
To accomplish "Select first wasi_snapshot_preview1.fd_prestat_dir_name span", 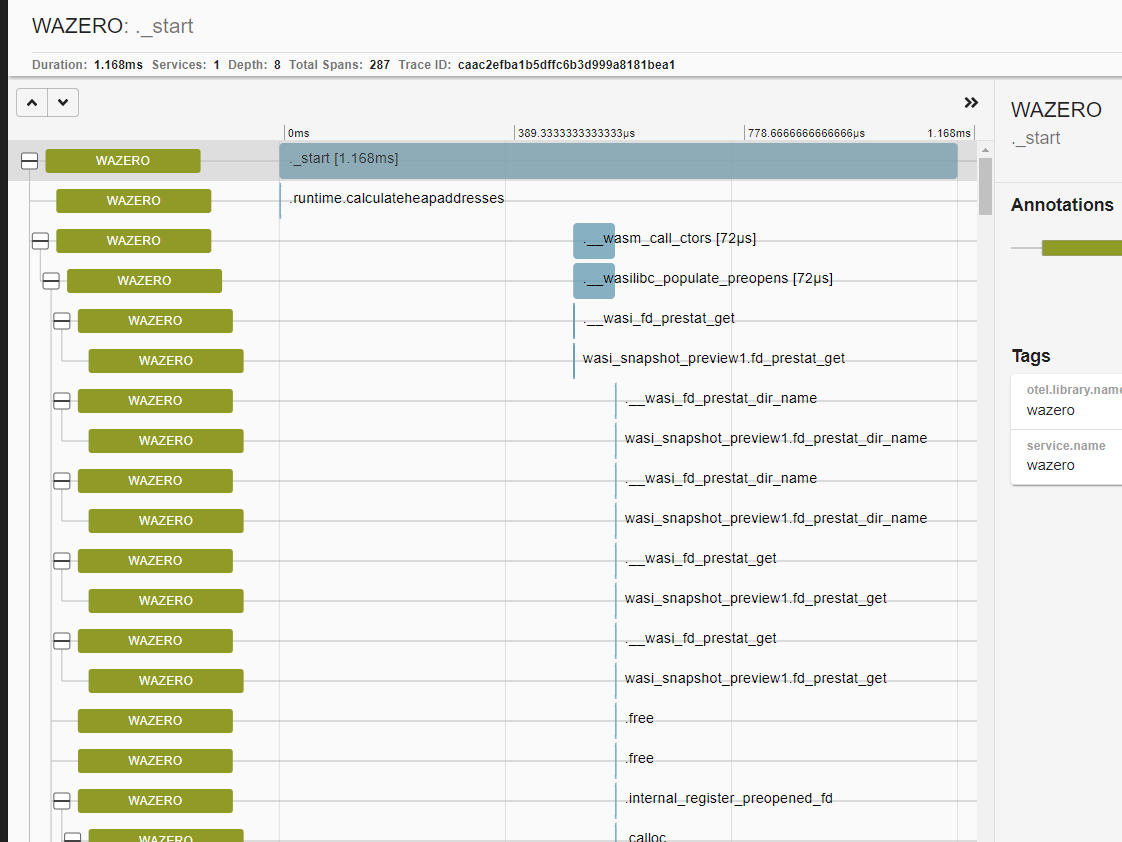I will [776, 439].
